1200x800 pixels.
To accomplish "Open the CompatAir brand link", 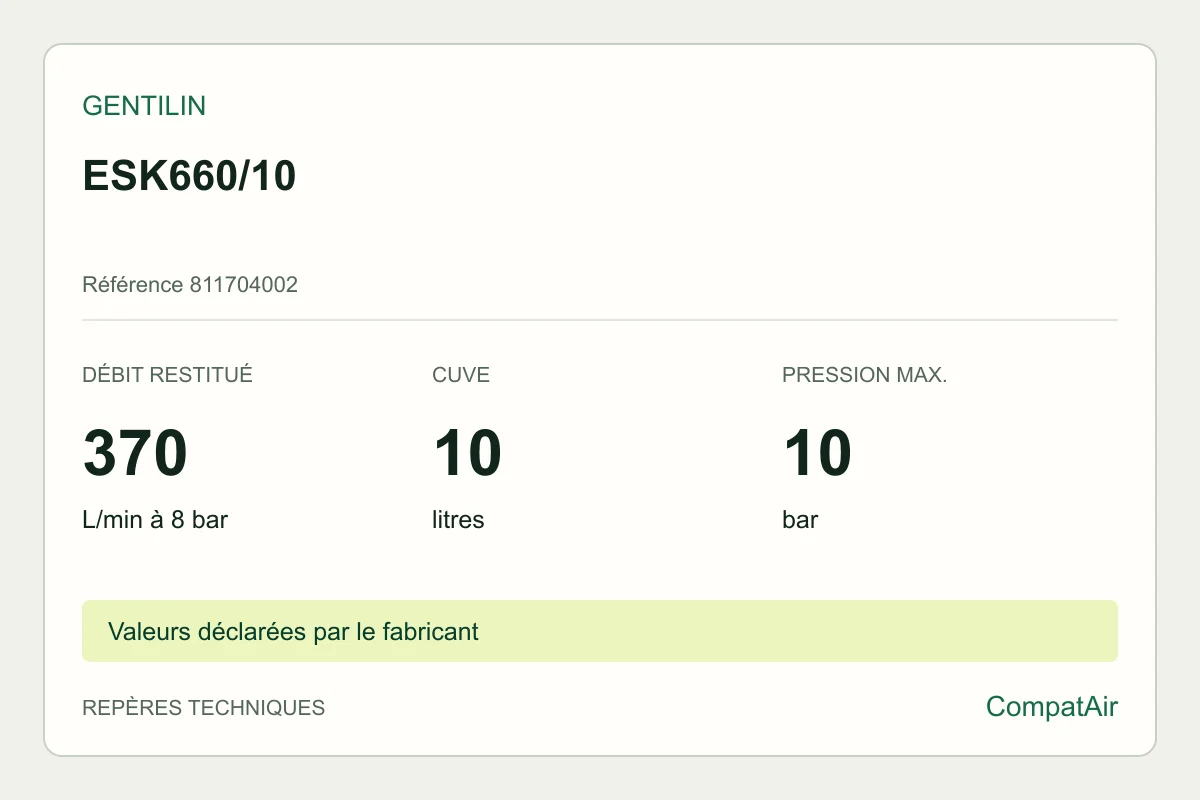I will point(1052,707).
